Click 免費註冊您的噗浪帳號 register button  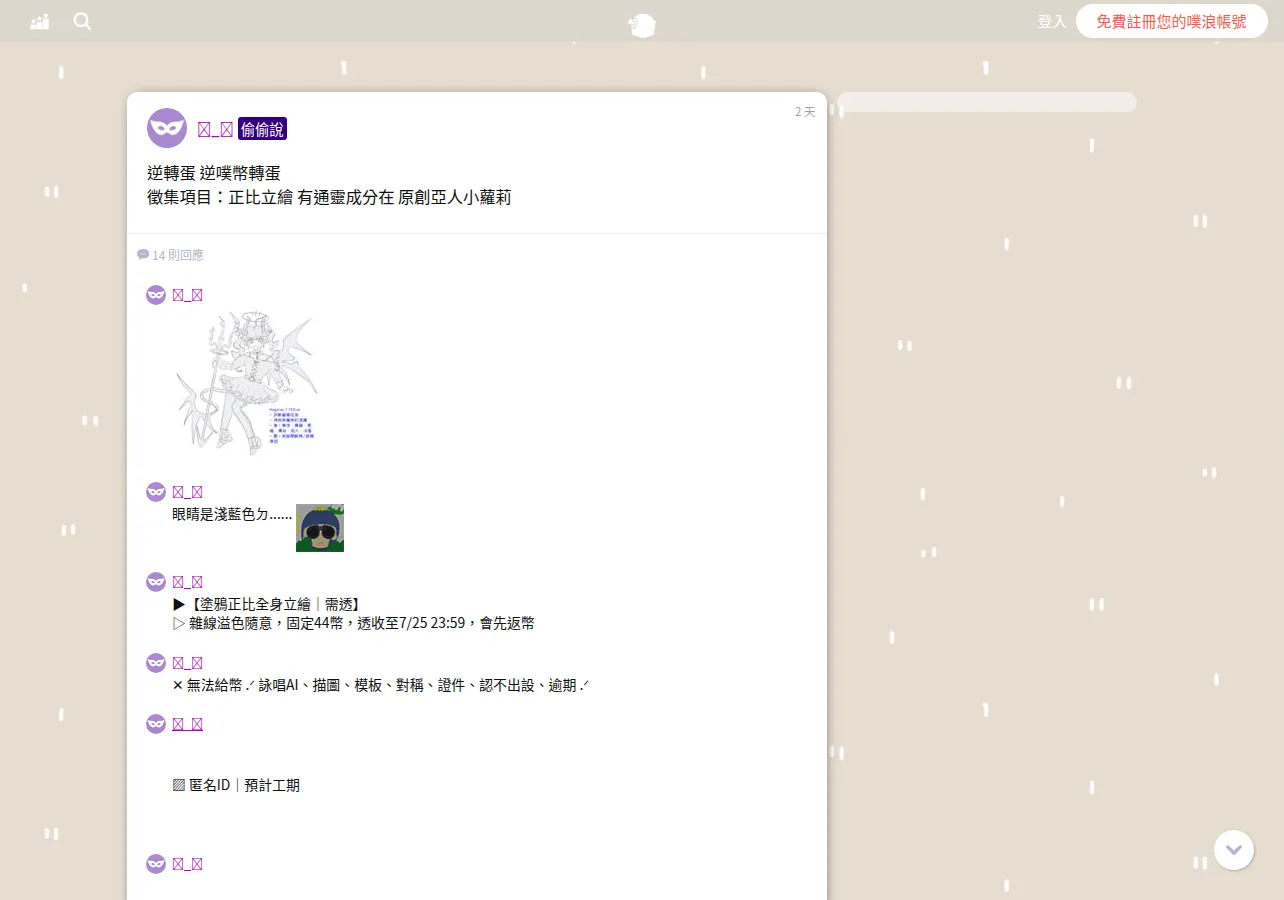tap(1172, 21)
